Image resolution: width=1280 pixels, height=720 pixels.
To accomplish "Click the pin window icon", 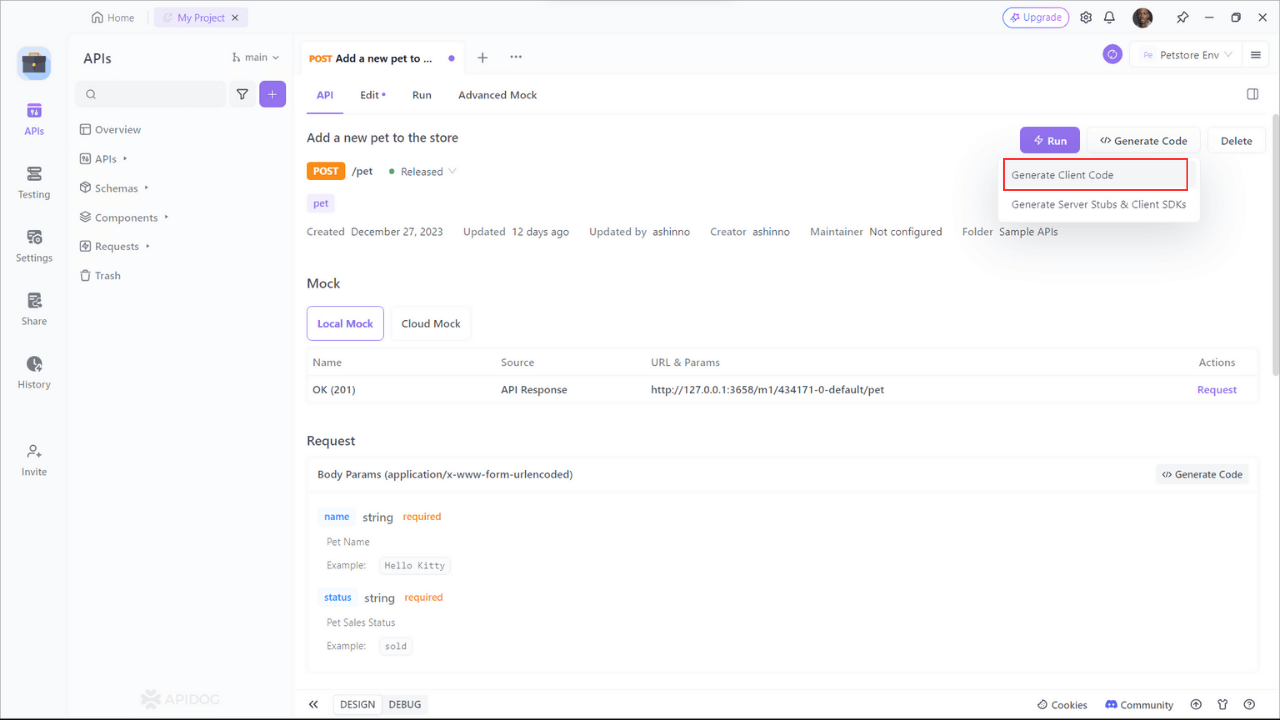I will 1182,18.
